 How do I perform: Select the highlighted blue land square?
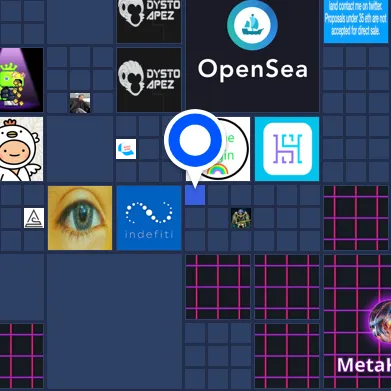pos(195,195)
